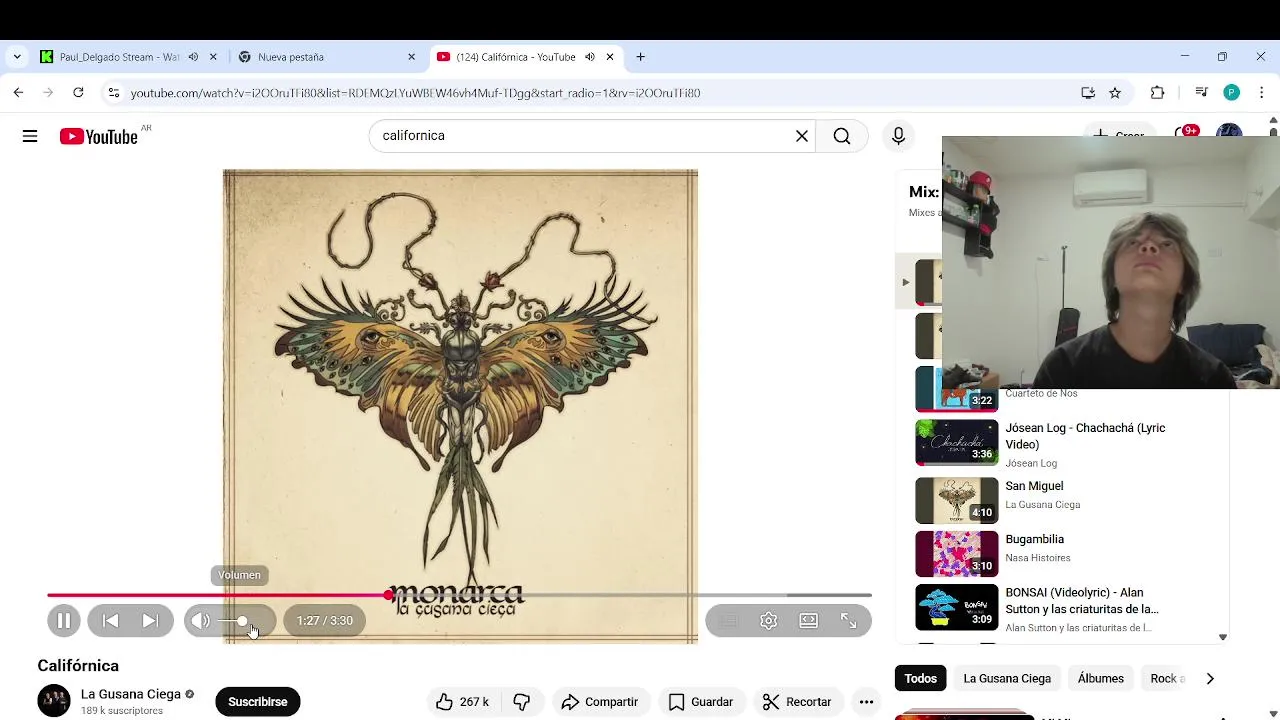Skip to next video
Viewport: 1280px width, 720px height.
150,621
